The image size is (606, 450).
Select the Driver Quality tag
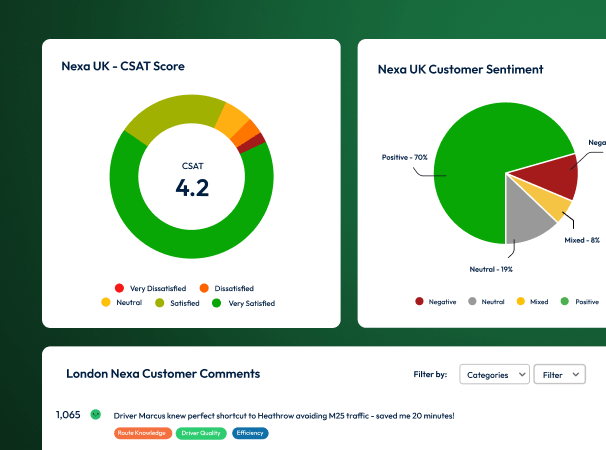(x=201, y=433)
